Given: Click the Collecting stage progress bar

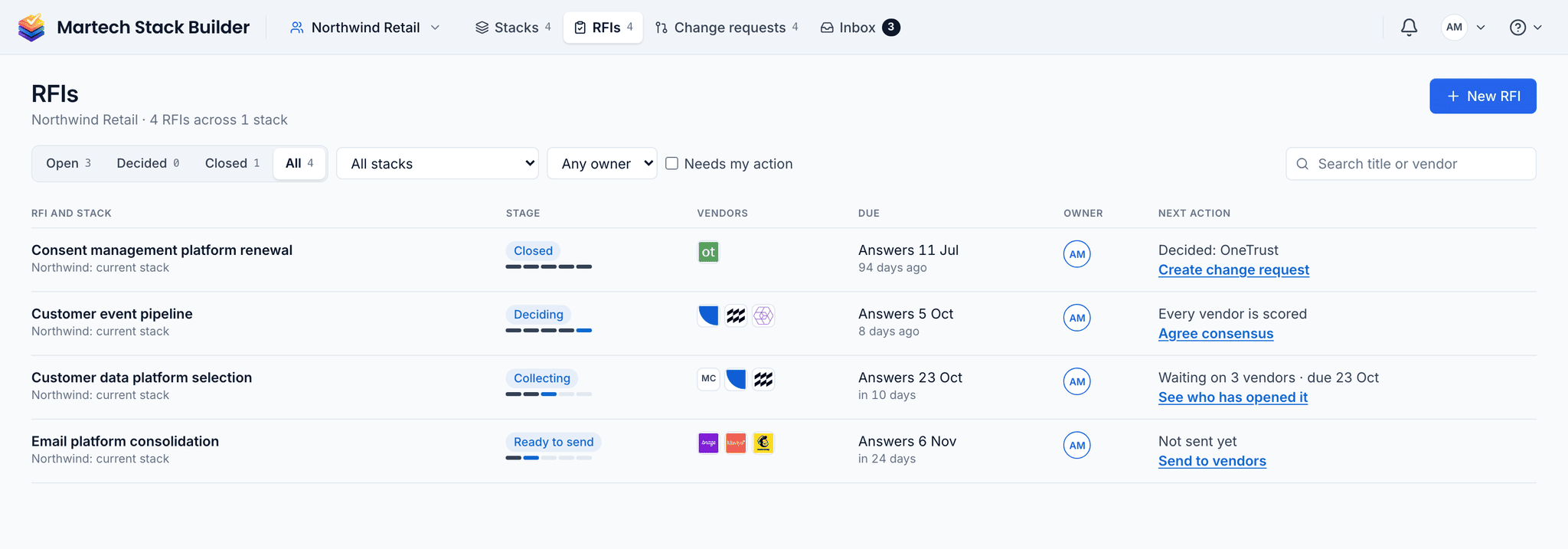Looking at the screenshot, I should (549, 394).
